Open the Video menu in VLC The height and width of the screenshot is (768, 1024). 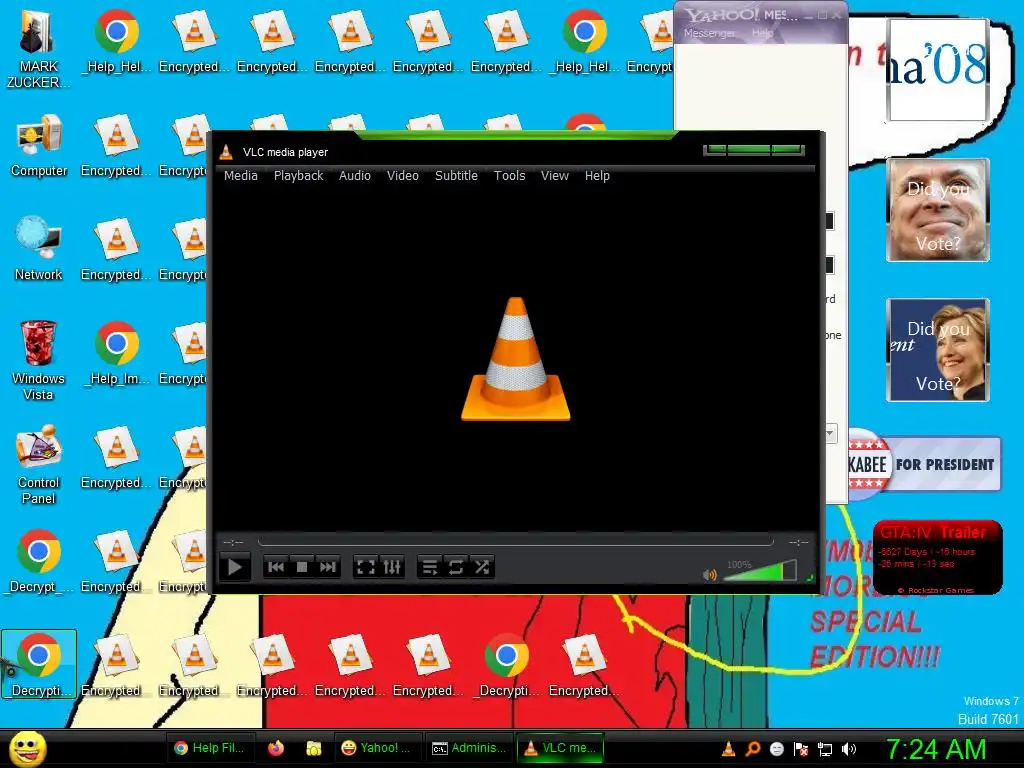point(403,176)
